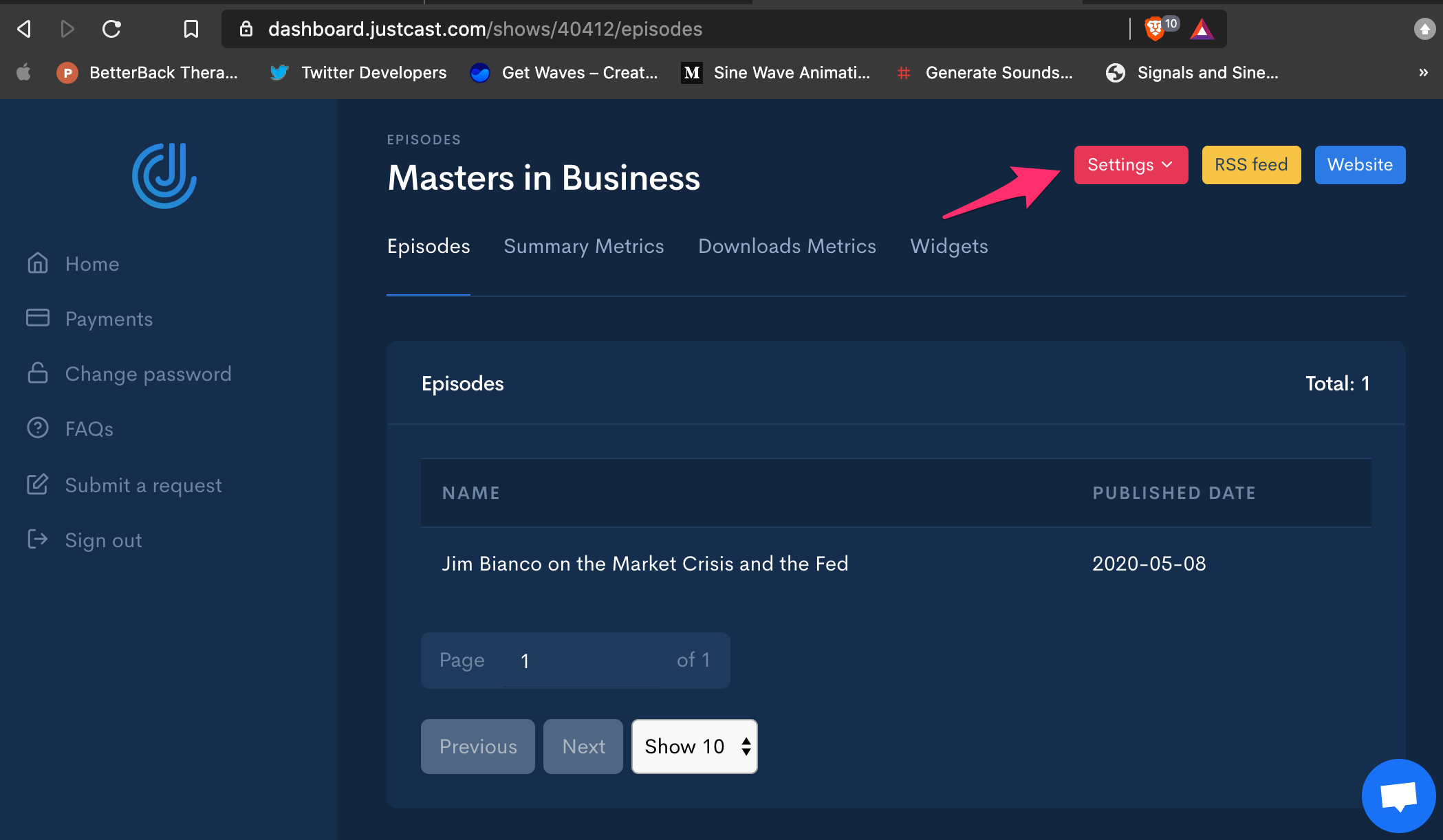Click the Sign out arrow icon

(x=38, y=539)
